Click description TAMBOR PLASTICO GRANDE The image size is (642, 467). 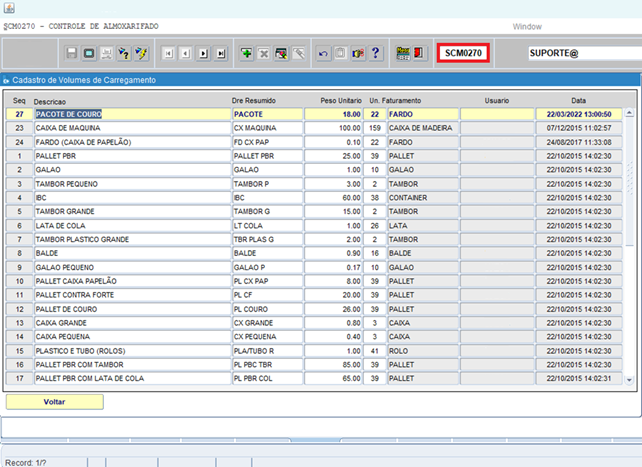coord(133,239)
